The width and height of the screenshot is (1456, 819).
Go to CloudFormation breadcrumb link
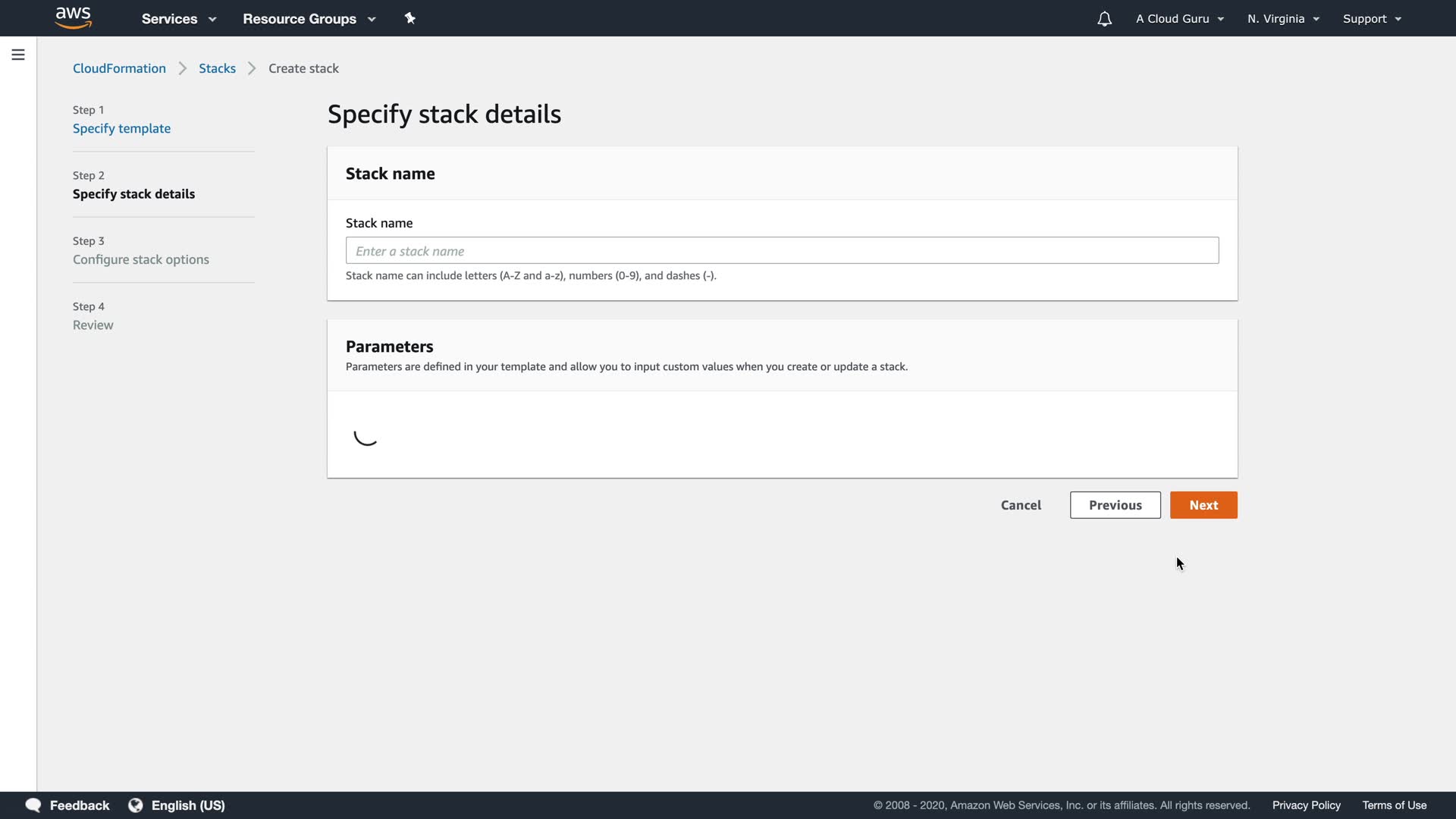119,68
